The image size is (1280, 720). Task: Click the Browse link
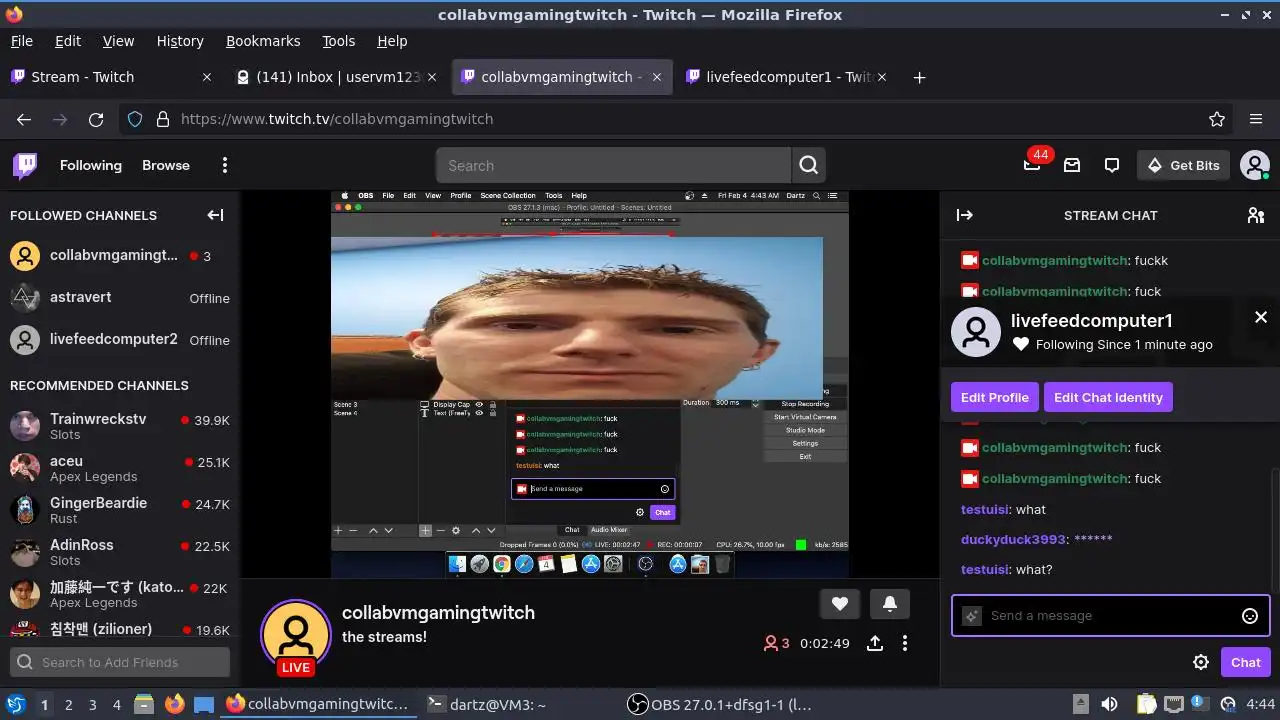[x=166, y=165]
